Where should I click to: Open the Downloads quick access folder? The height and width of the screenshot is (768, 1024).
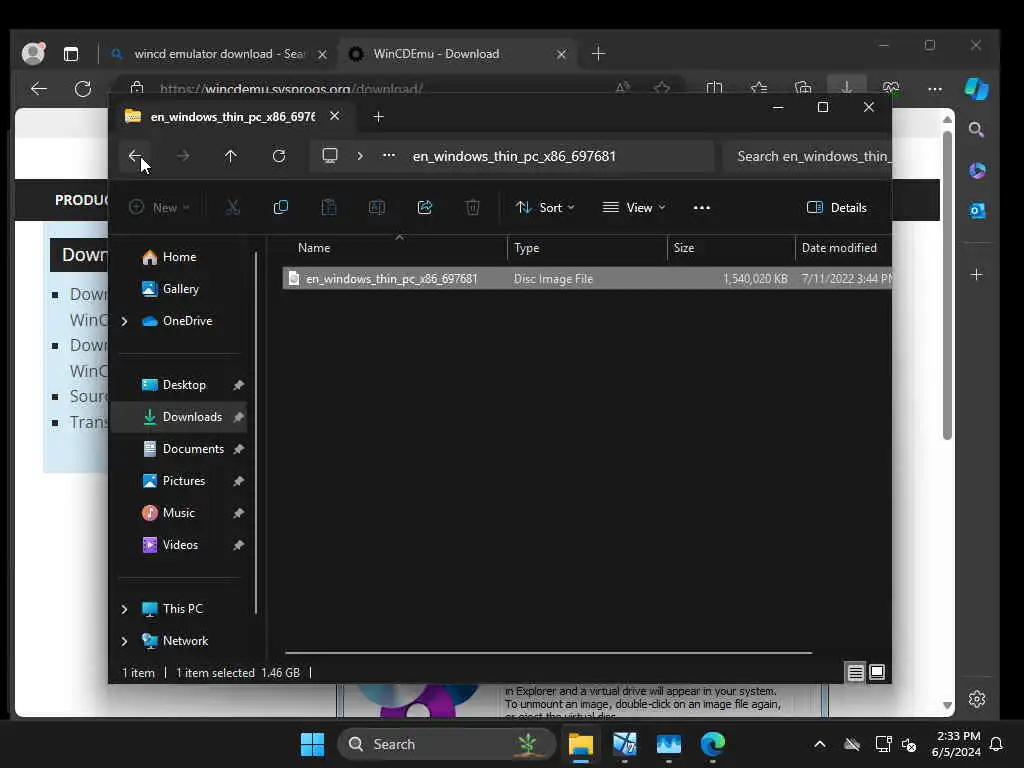point(192,417)
